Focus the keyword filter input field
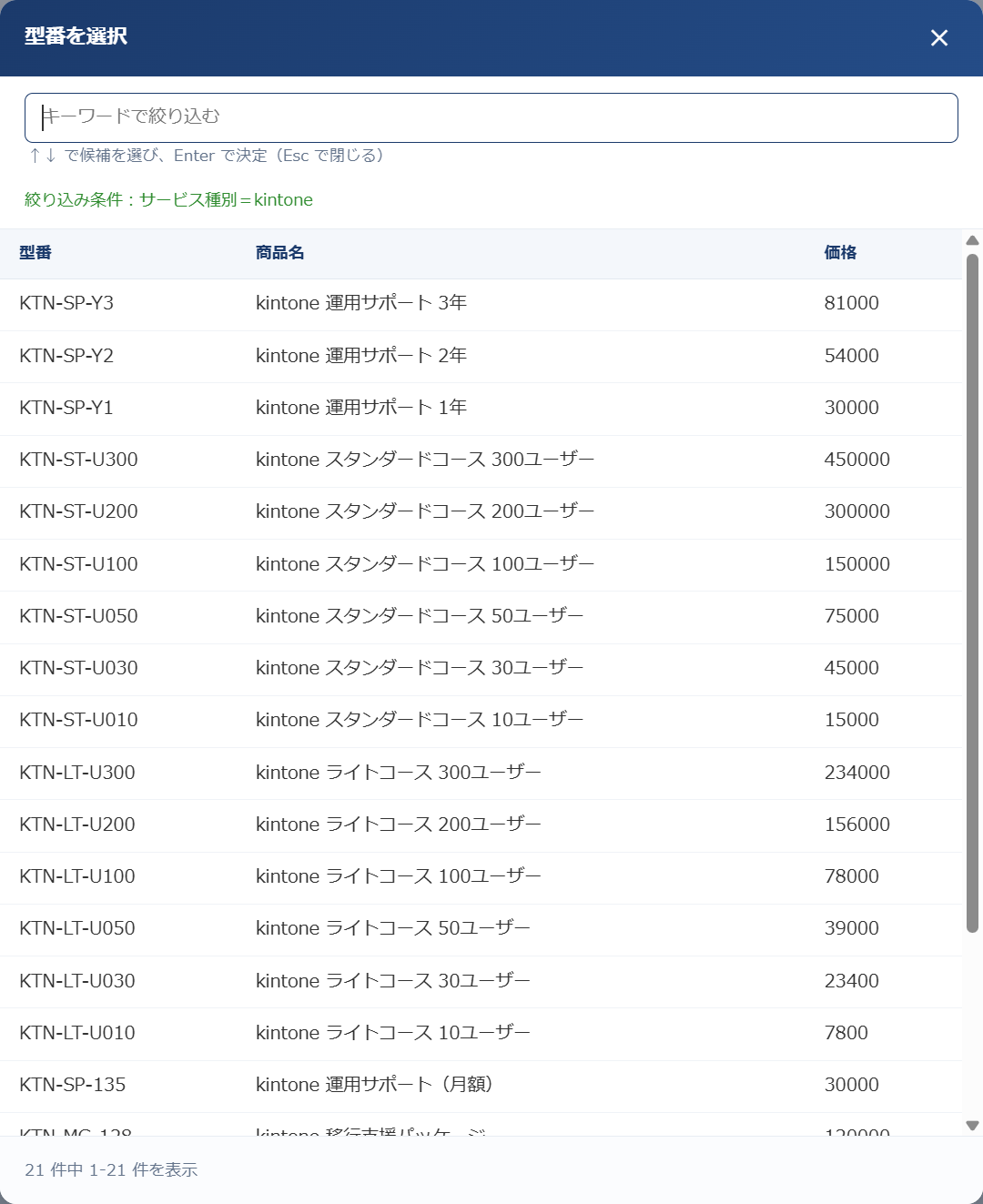 tap(491, 117)
